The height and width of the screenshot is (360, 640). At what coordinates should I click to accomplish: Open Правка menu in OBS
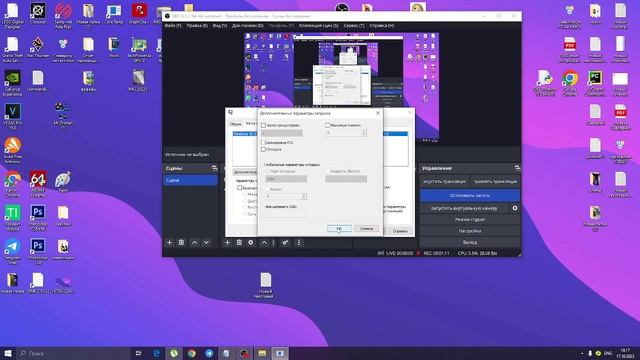(x=197, y=25)
